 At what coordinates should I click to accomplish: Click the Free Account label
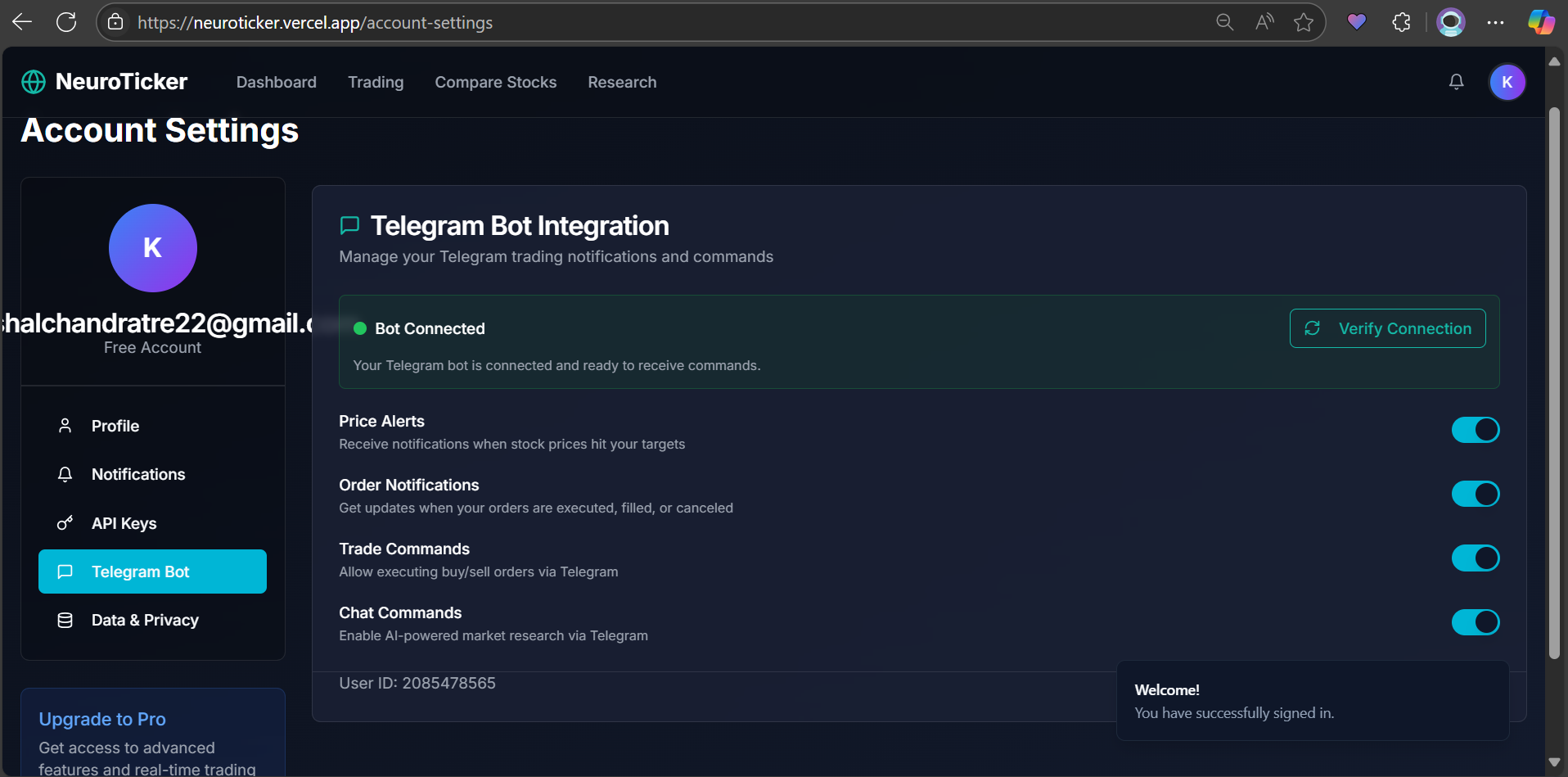pyautogui.click(x=153, y=347)
